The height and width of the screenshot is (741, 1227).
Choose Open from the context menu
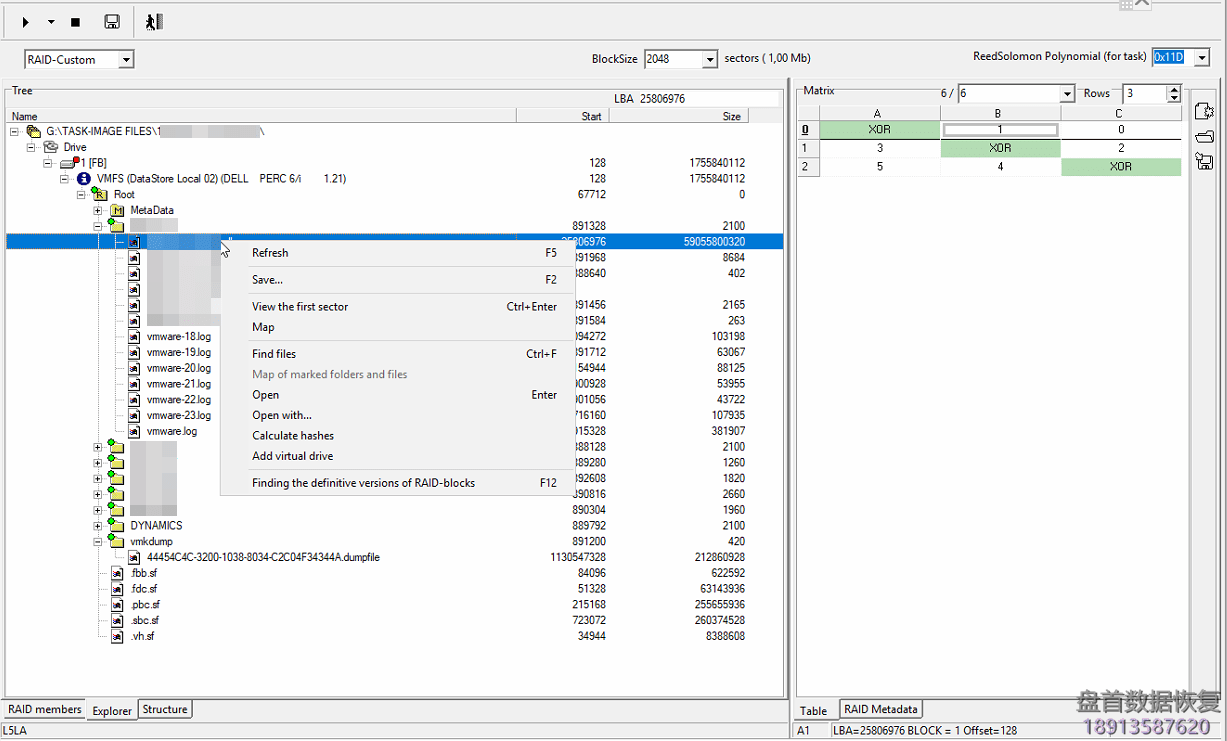(x=398, y=395)
